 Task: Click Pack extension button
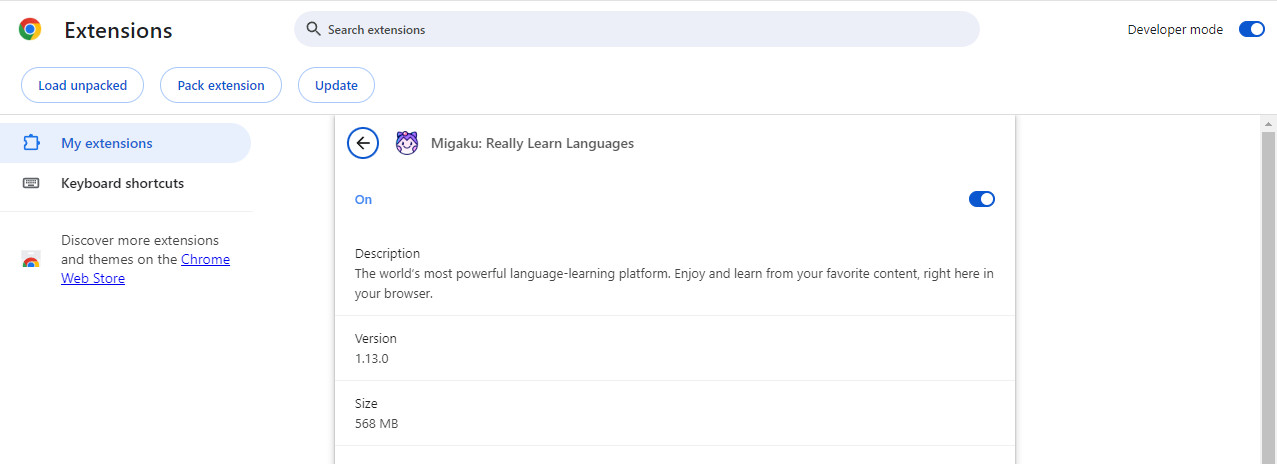[221, 85]
